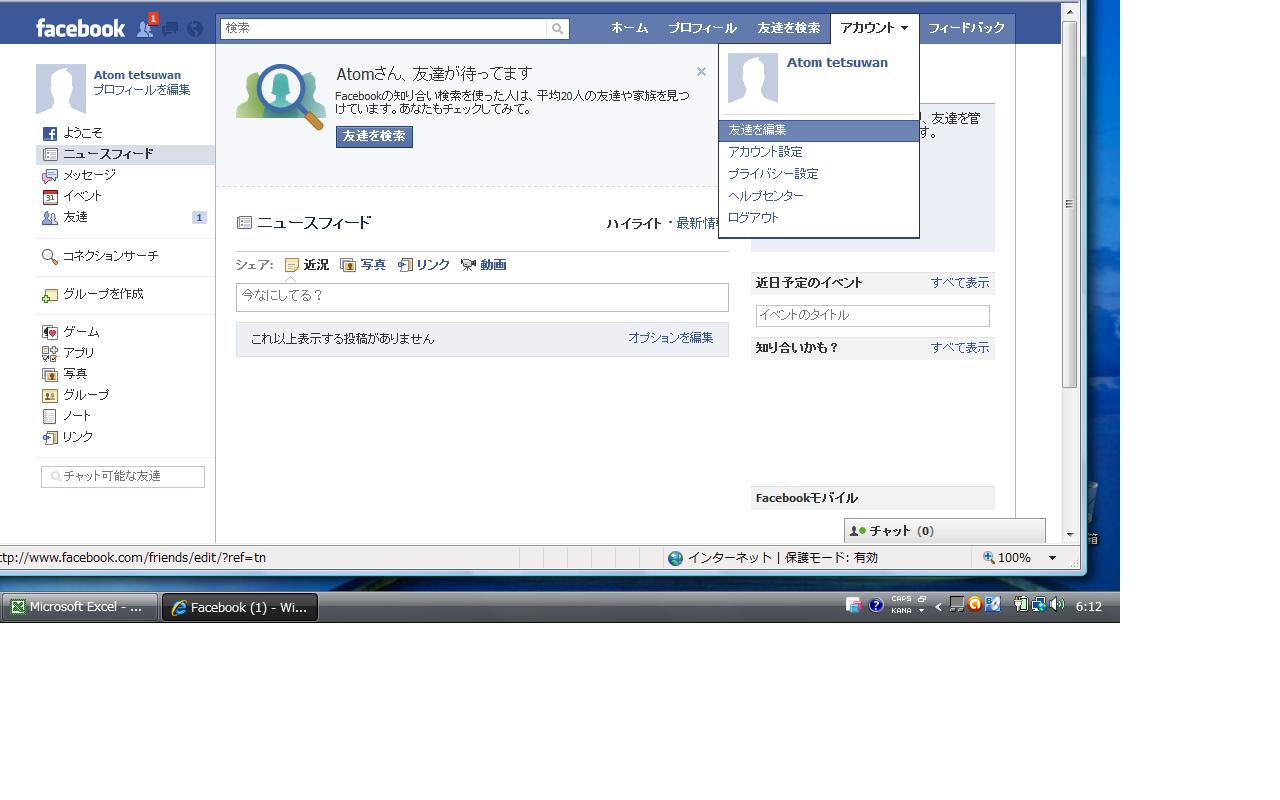This screenshot has width=1280, height=800.
Task: Open フィードバック in top navigation
Action: tap(966, 28)
